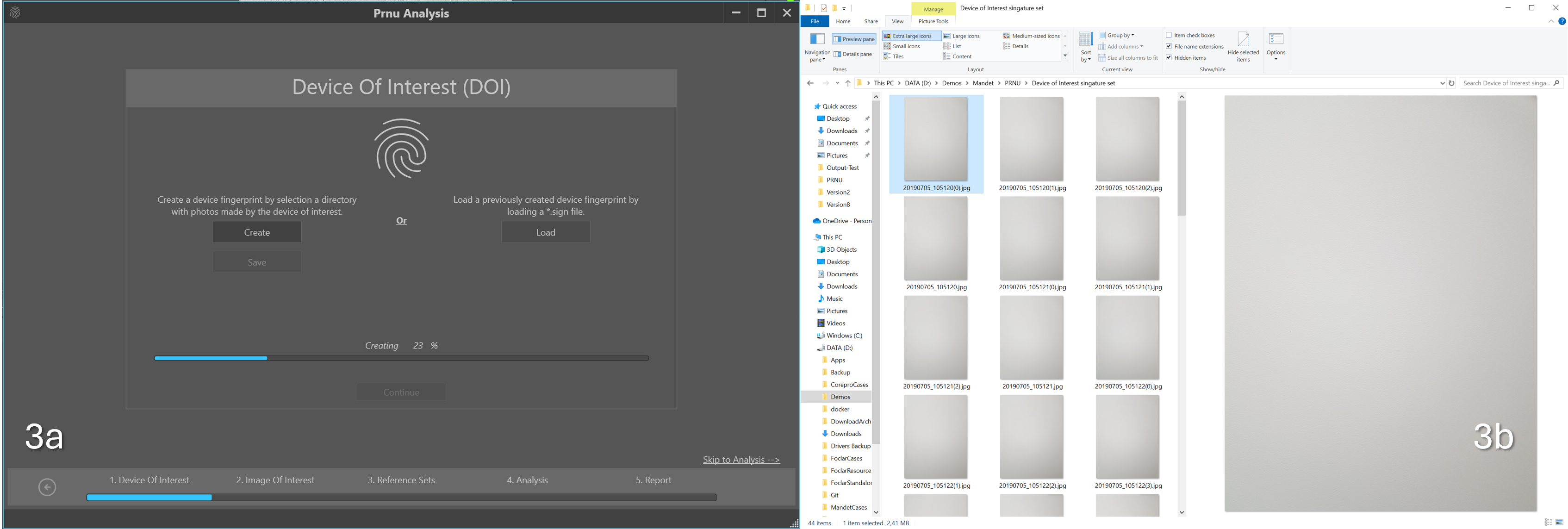Click the Create fingerprint button
Viewport: 1568px width, 529px height.
[257, 232]
